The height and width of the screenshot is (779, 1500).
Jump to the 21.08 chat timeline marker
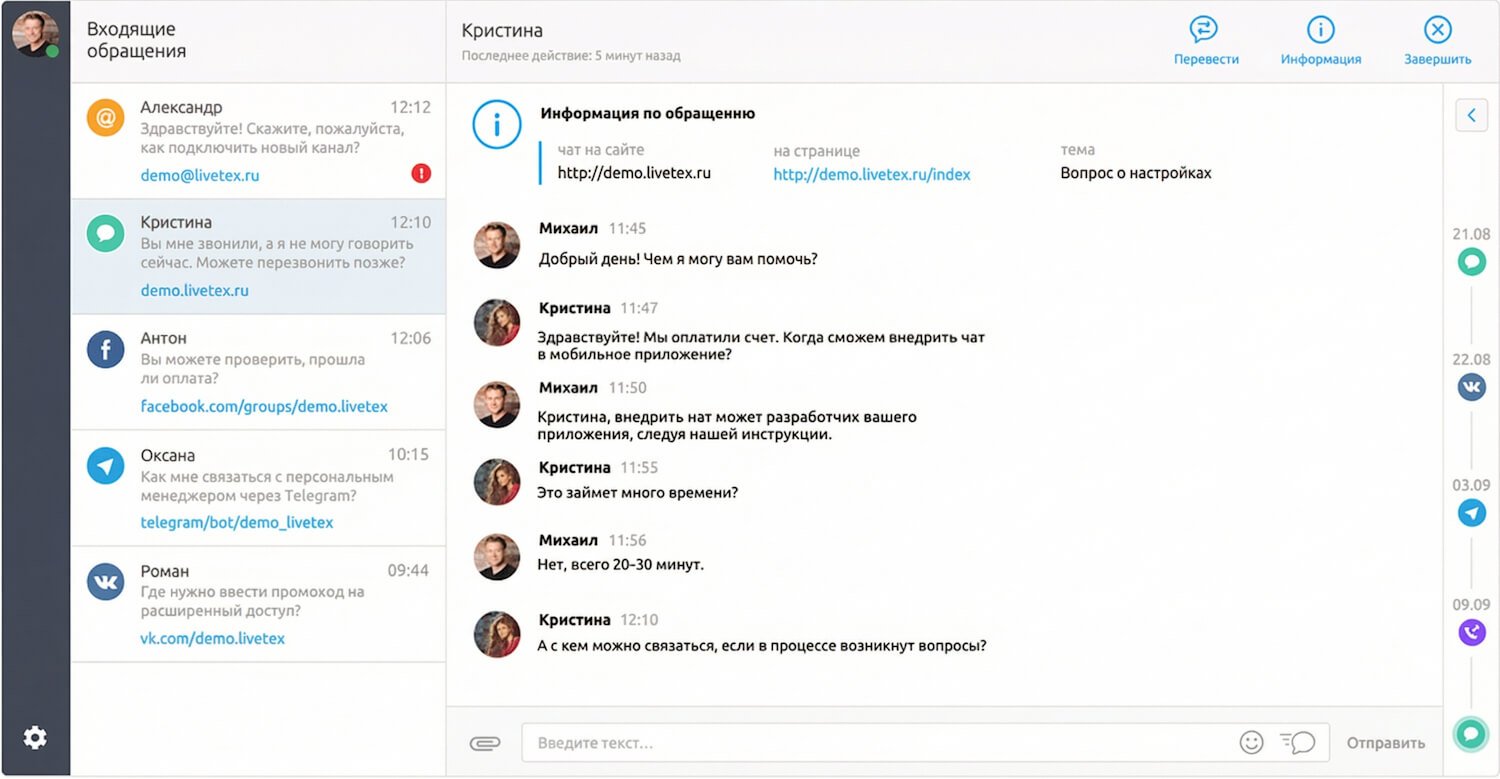pos(1471,262)
